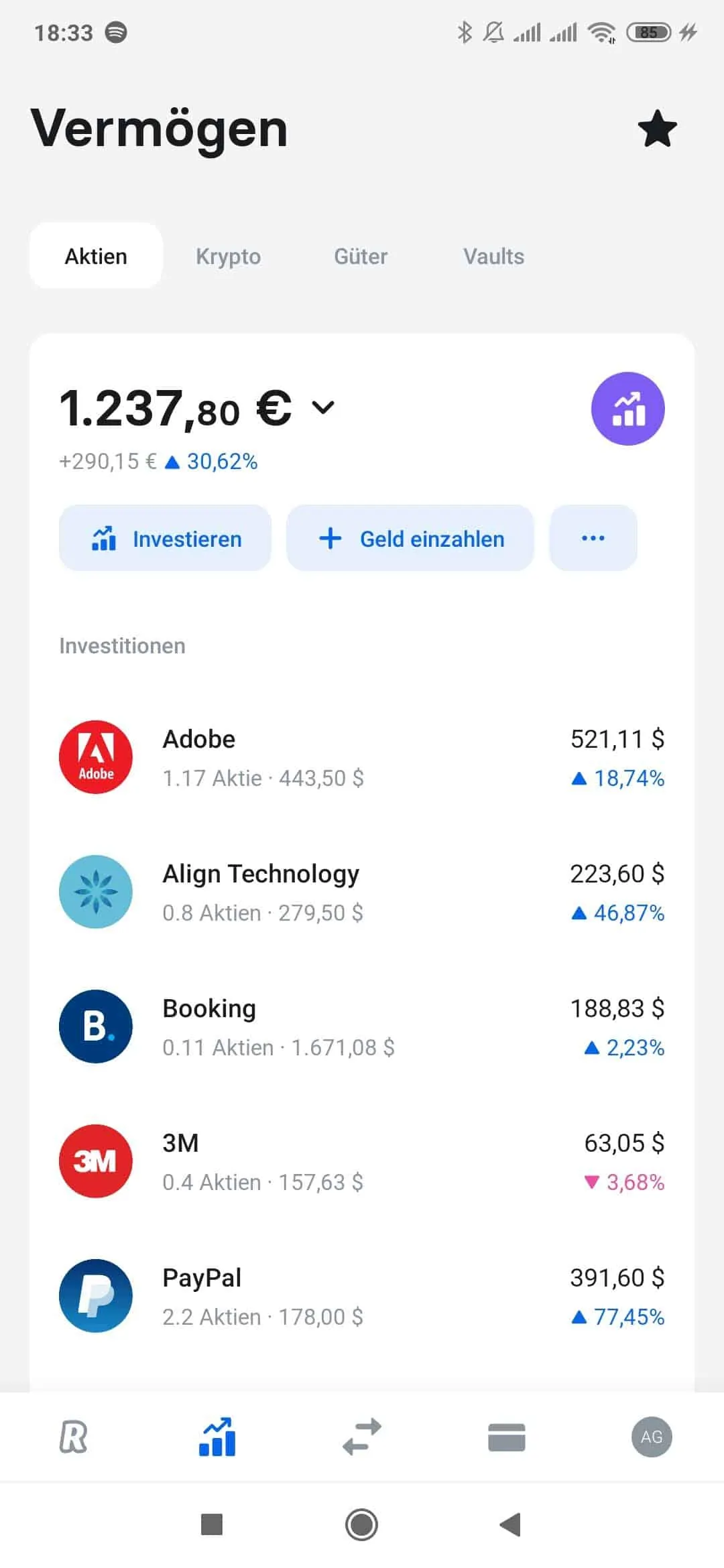This screenshot has width=724, height=1568.
Task: Open the Align Technology holding
Action: click(x=362, y=892)
